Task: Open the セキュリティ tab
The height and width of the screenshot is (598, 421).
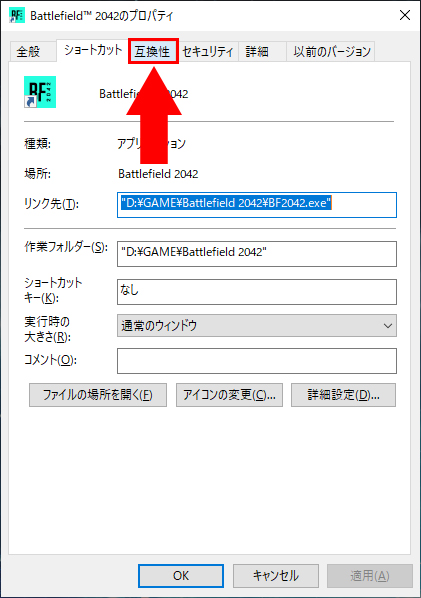Action: click(x=208, y=51)
